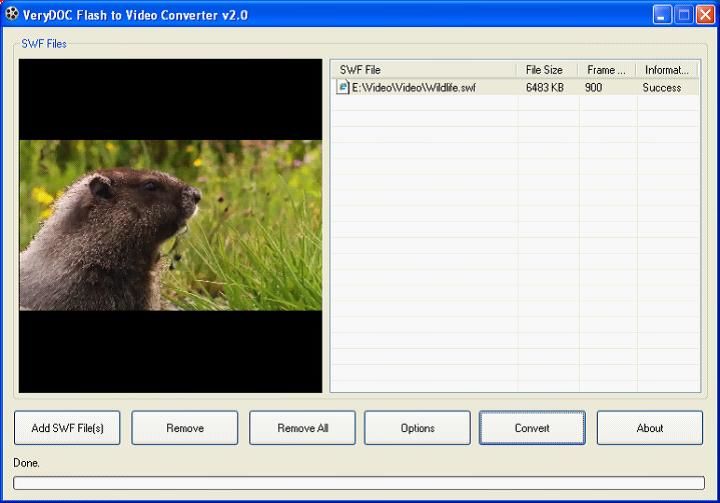Open the Options dialog
Viewport: 720px width, 503px height.
(x=417, y=428)
